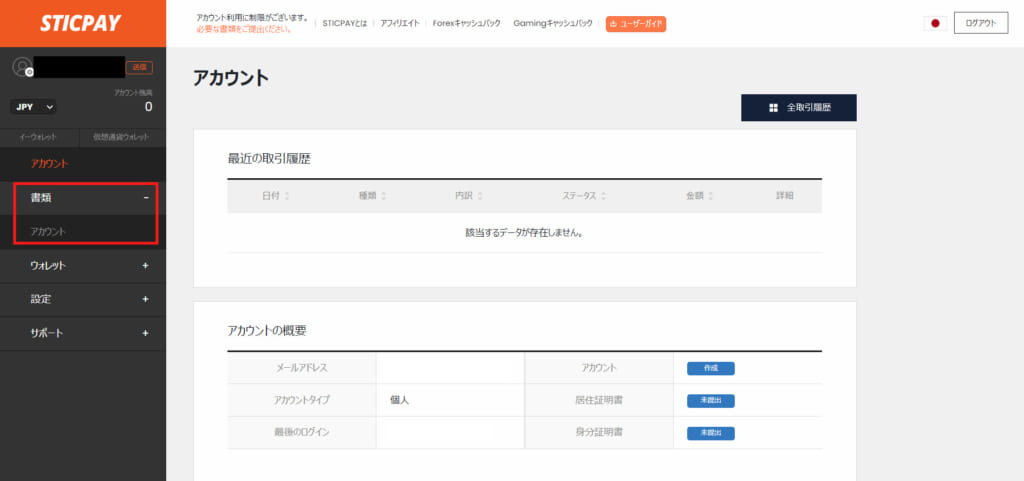Click the 詳細 column header
The image size is (1024, 481).
[x=784, y=196]
